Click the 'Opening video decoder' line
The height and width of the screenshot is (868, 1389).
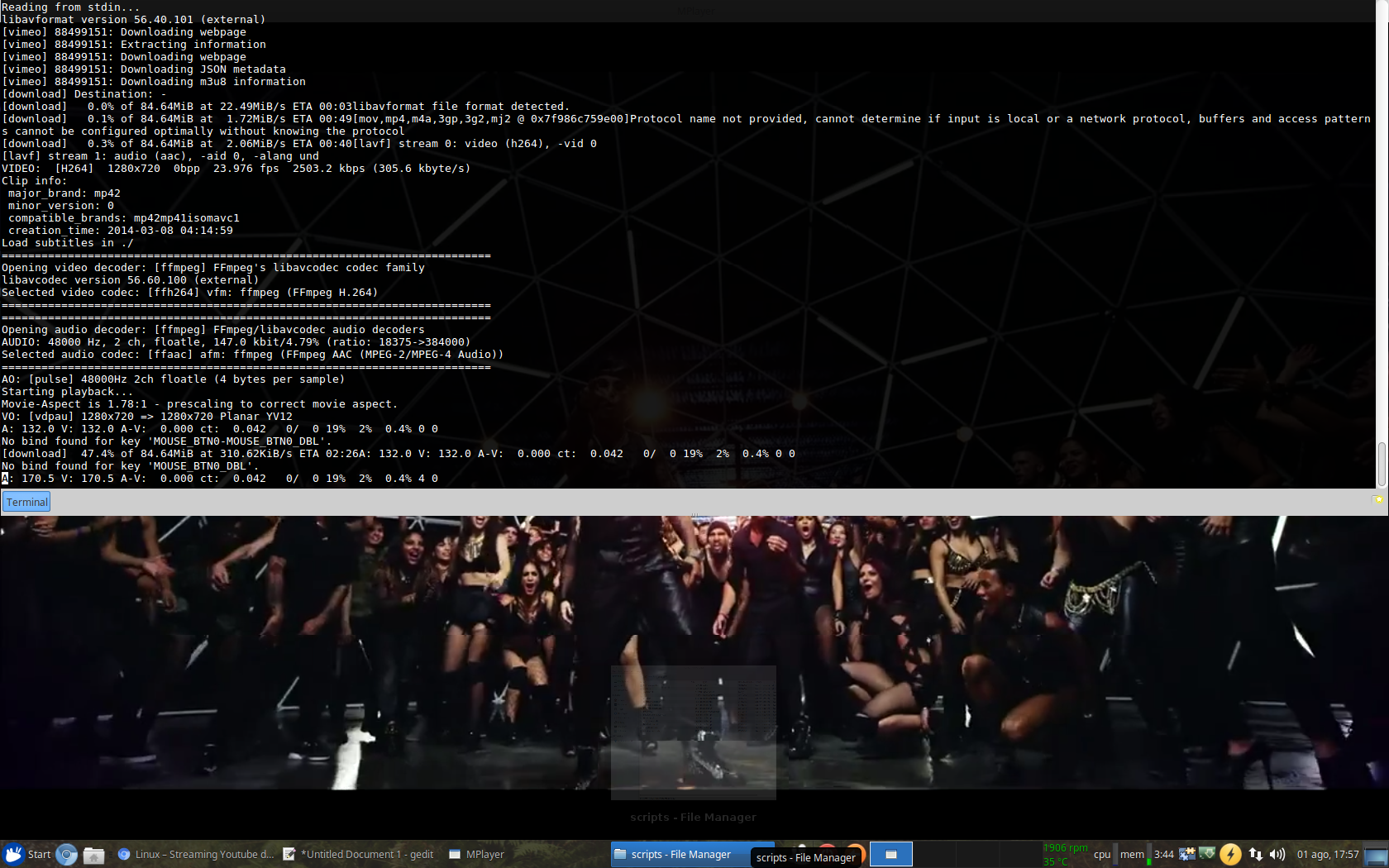coord(213,268)
